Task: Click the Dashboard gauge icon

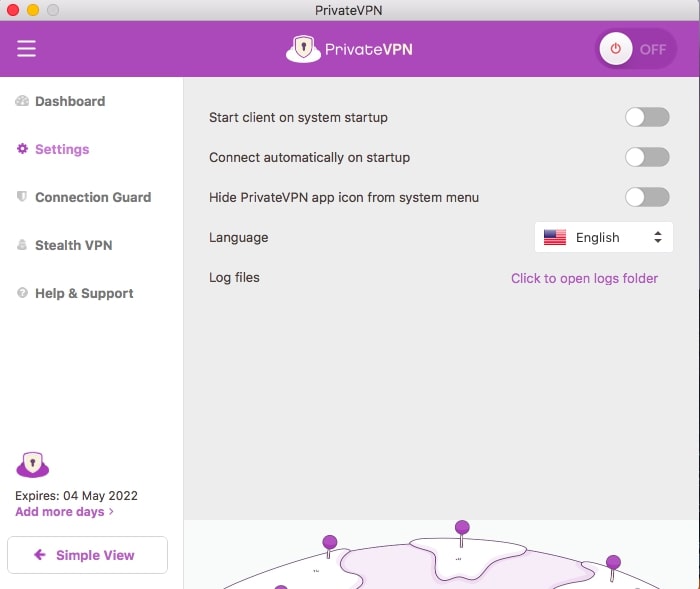Action: pos(22,101)
